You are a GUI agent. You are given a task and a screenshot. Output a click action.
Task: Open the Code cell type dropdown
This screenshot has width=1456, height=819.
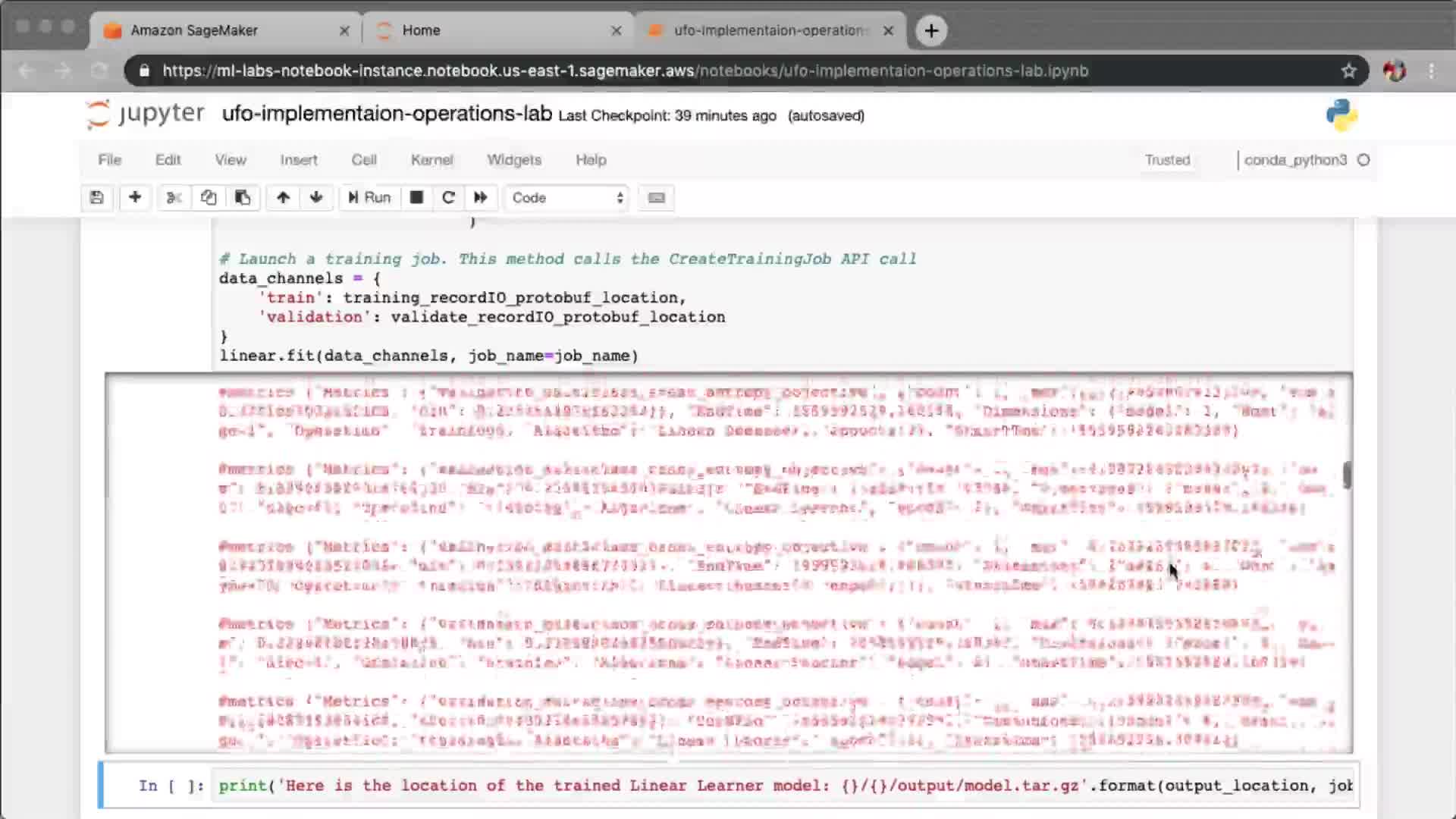tap(567, 198)
